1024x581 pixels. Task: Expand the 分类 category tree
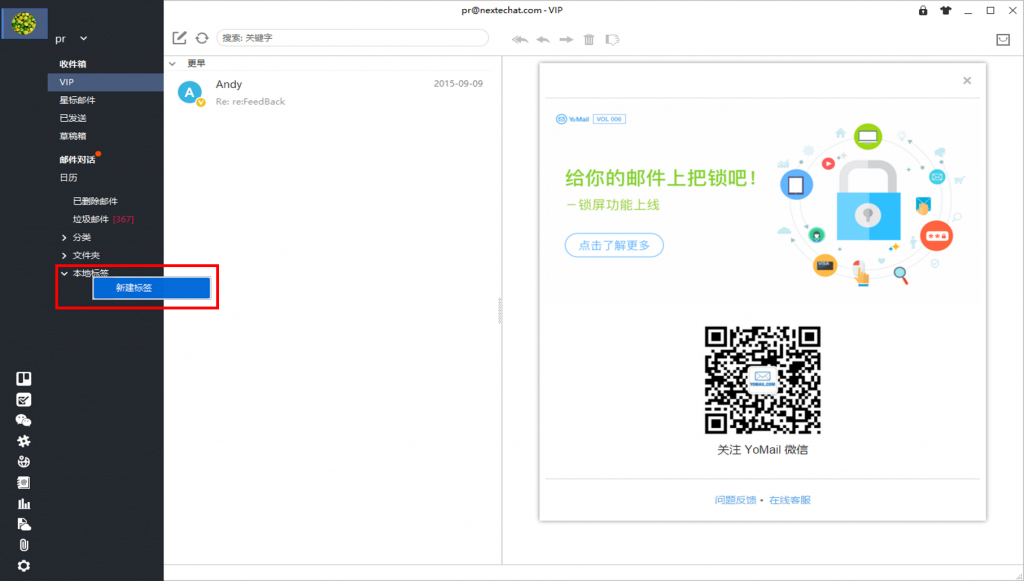tap(65, 237)
